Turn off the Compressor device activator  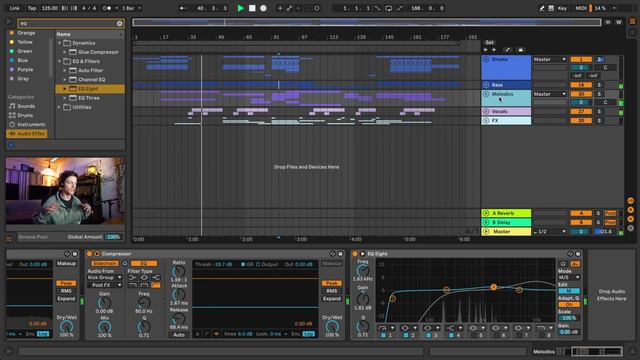pyautogui.click(x=89, y=254)
